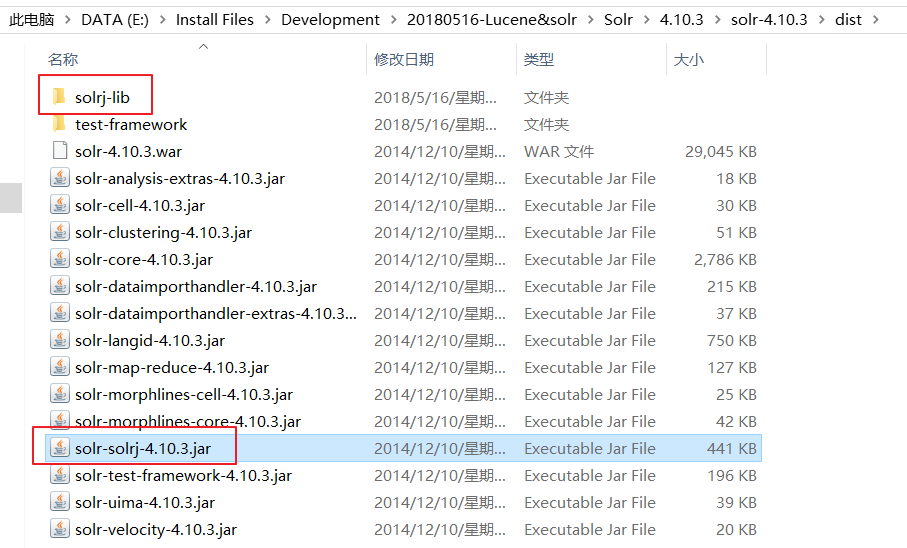The width and height of the screenshot is (907, 548).
Task: Select the solr-clustering jar icon
Action: click(x=60, y=232)
